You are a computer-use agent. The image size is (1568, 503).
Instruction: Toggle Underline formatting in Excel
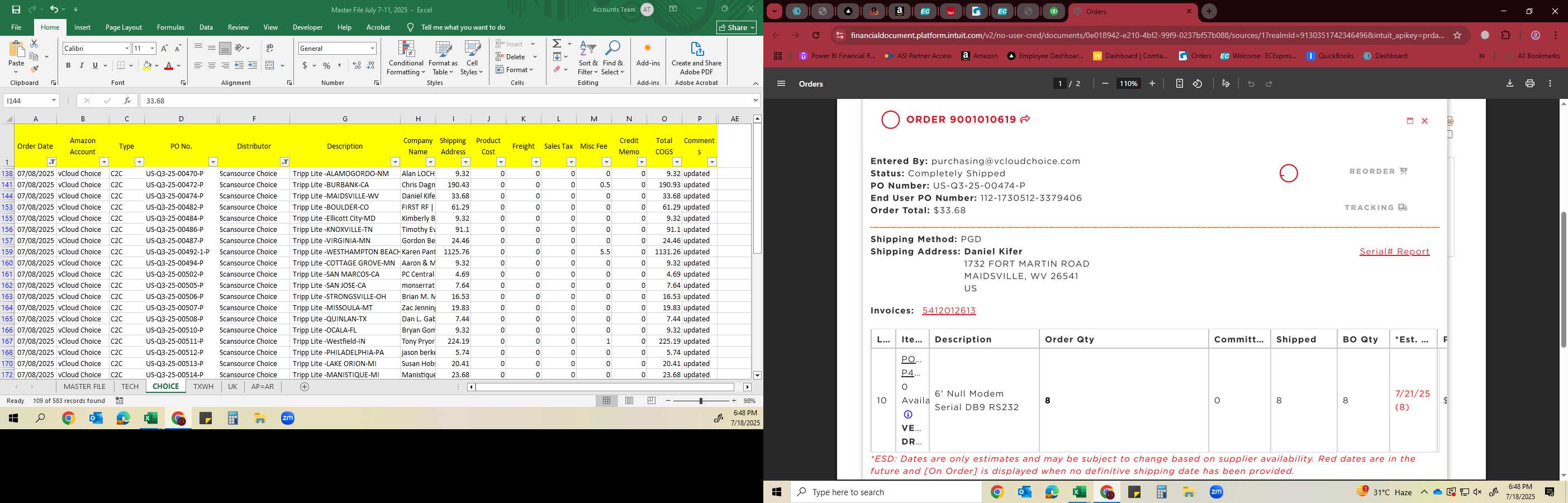pyautogui.click(x=95, y=65)
